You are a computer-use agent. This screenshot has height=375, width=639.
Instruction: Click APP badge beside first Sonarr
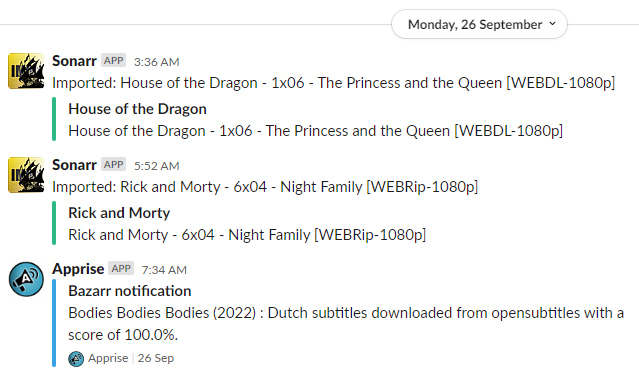point(113,61)
